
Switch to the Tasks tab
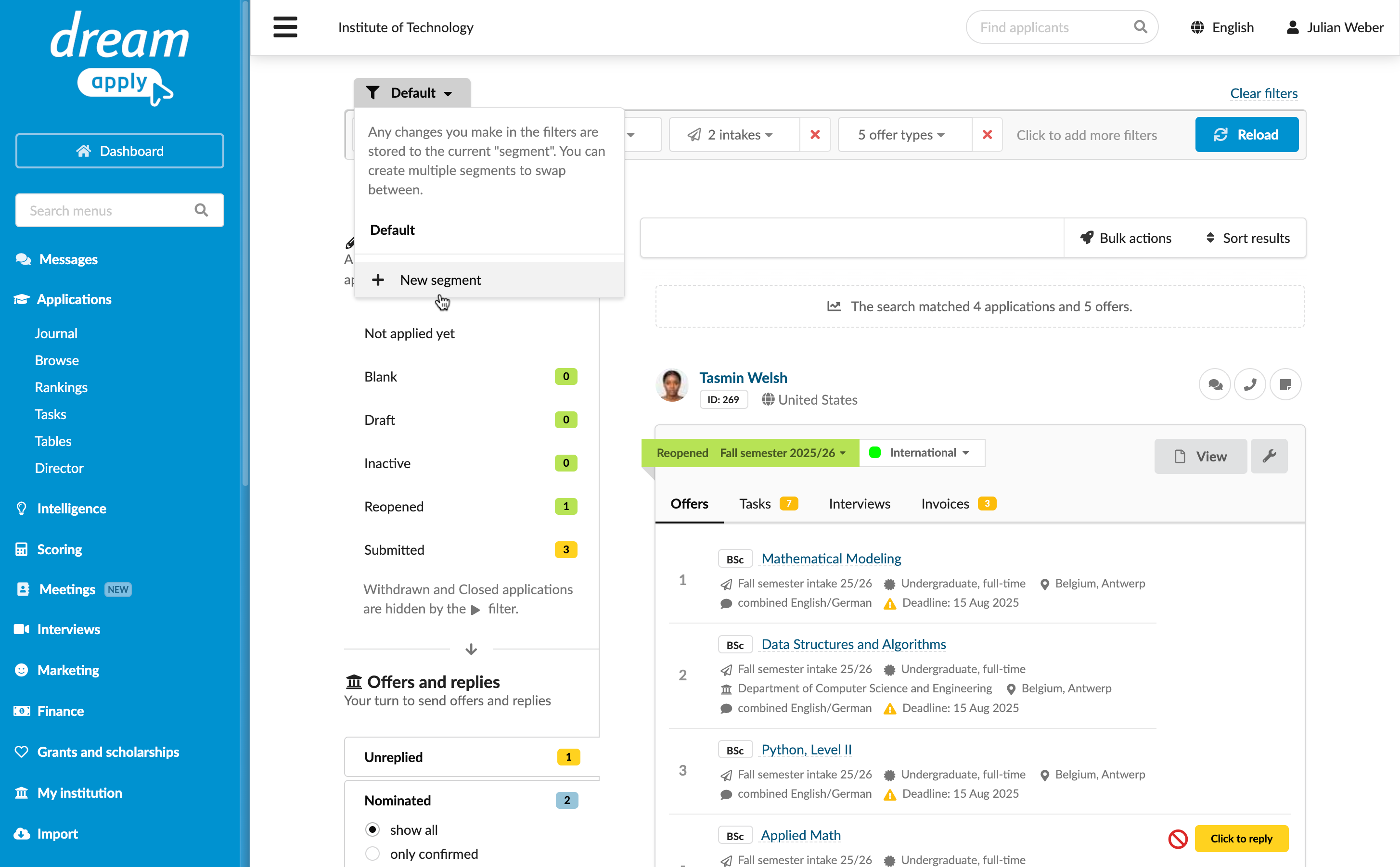768,503
